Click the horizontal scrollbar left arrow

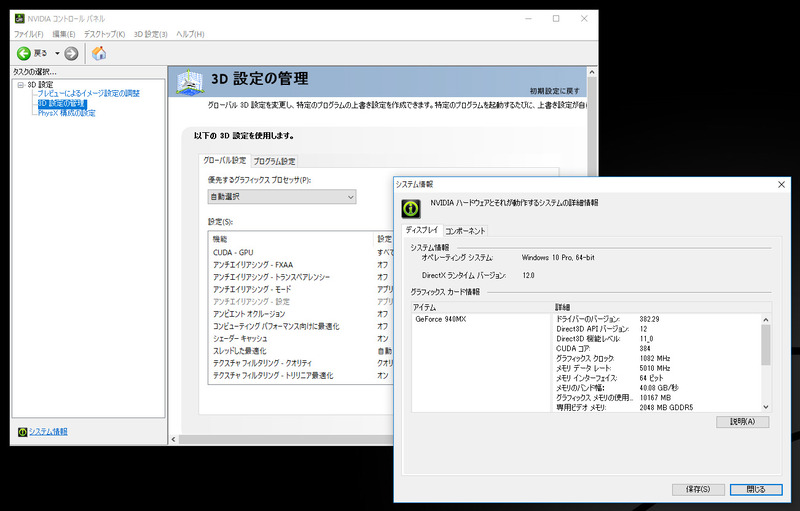click(x=173, y=439)
